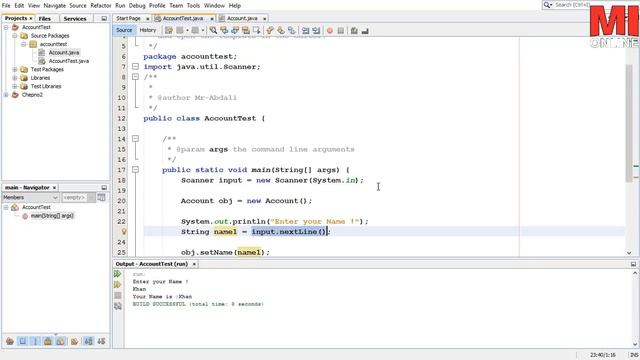This screenshot has width=640, height=360.
Task: Toggle Show Non-Public Members filter in Navigator
Action: click(48, 341)
